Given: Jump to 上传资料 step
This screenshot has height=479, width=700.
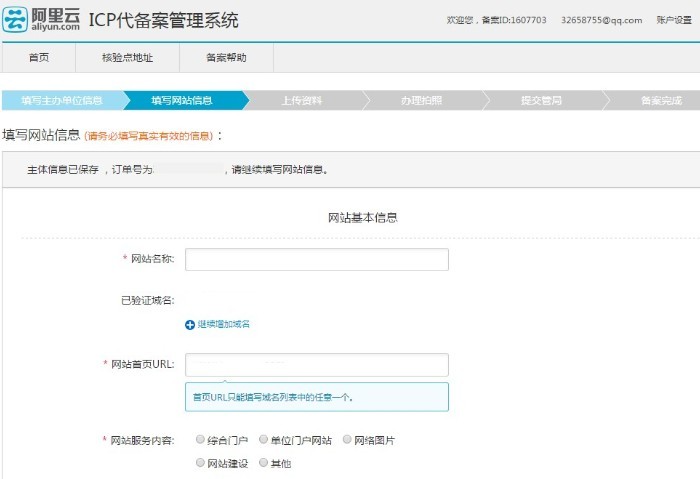Looking at the screenshot, I should [301, 101].
